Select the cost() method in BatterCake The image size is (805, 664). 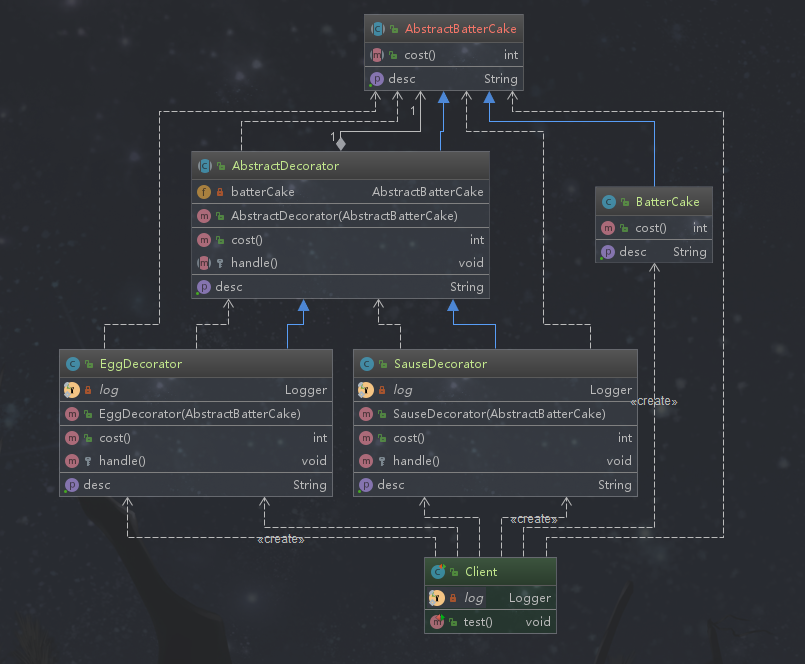(654, 228)
